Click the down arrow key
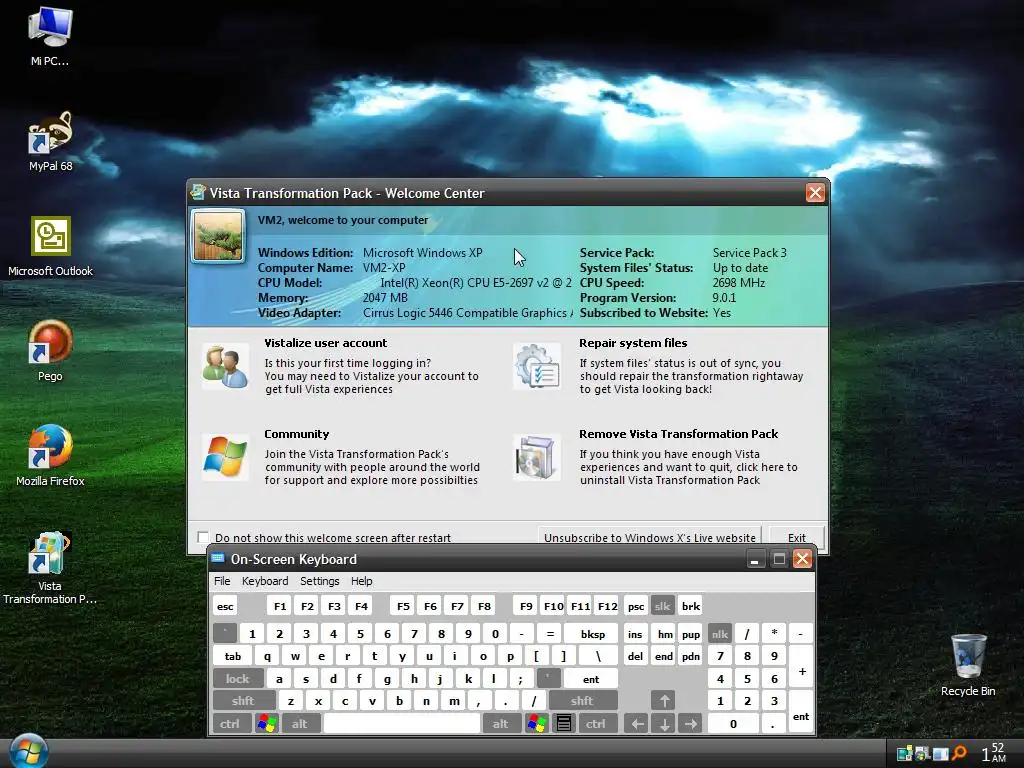Image resolution: width=1024 pixels, height=768 pixels. [664, 724]
